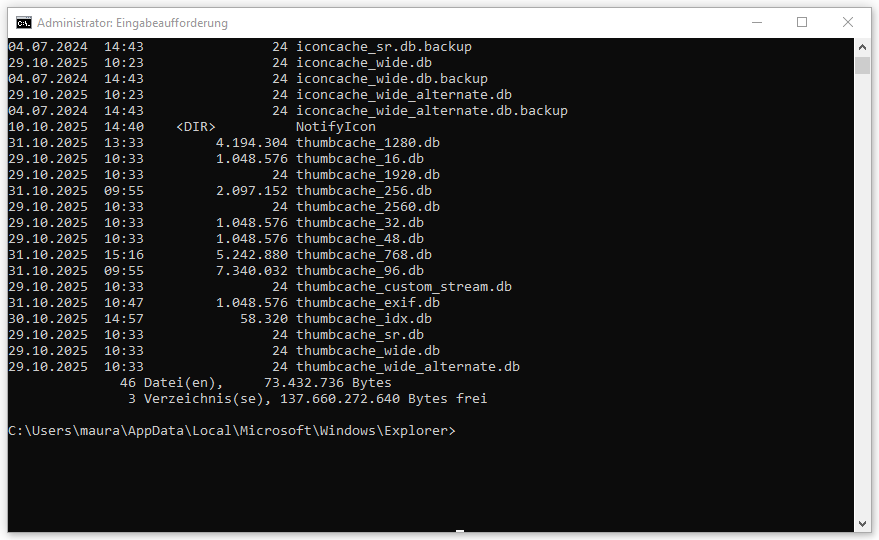Image resolution: width=879 pixels, height=540 pixels.
Task: Click file name thumbcache_96.db
Action: pos(360,270)
